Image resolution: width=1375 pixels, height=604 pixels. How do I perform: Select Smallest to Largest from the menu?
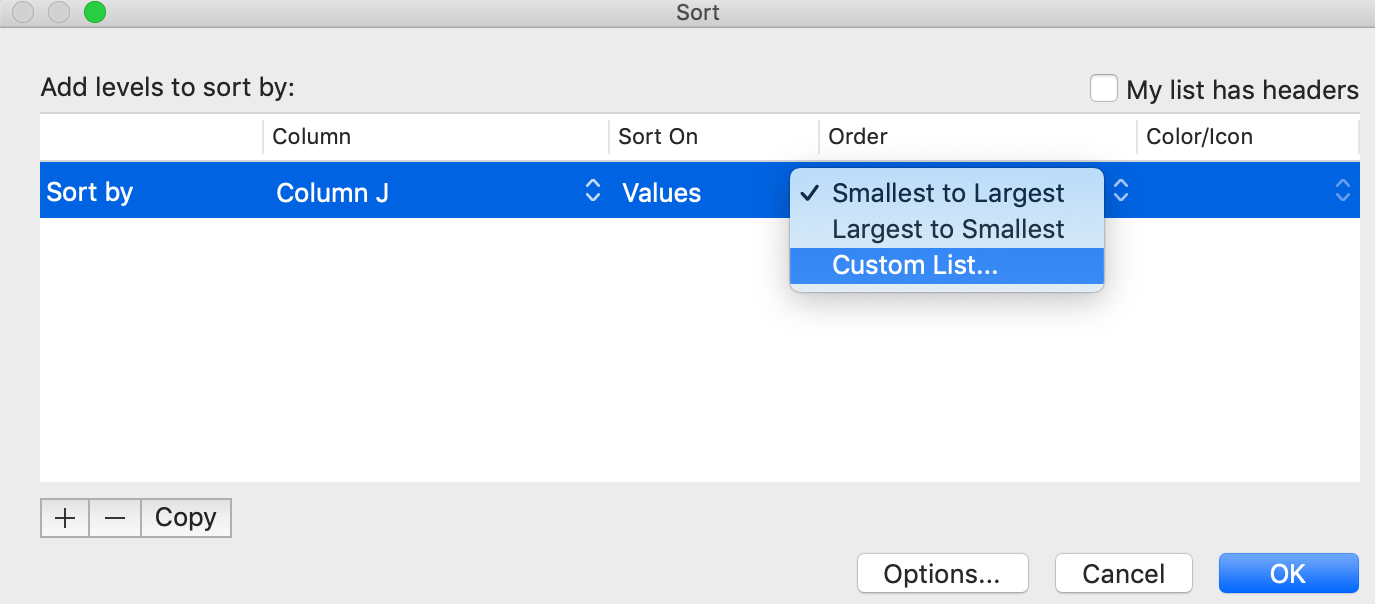pos(947,193)
